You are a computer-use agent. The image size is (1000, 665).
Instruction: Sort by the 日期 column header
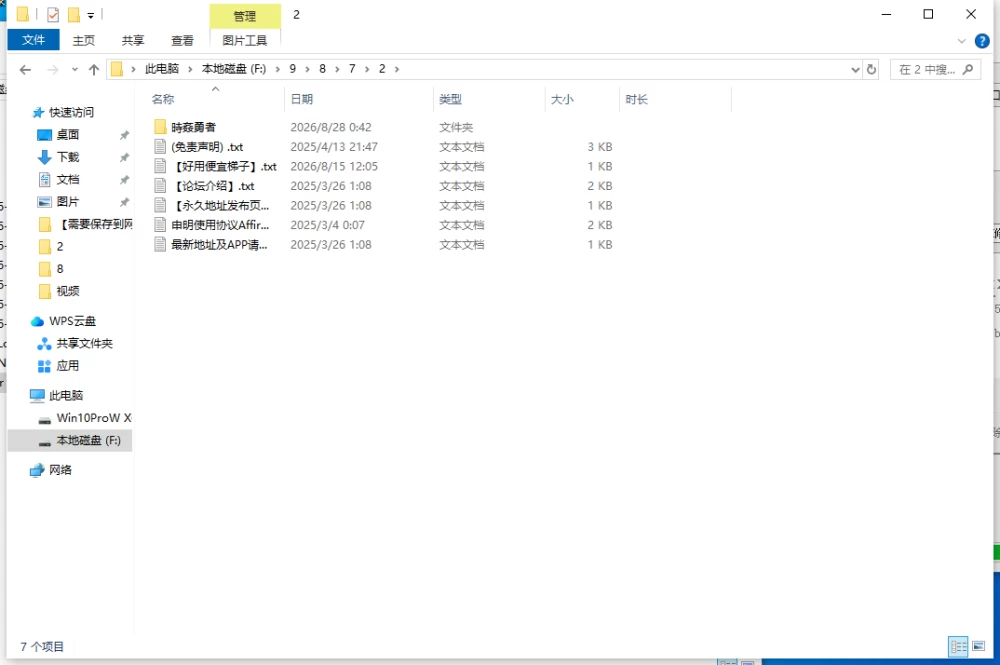302,99
